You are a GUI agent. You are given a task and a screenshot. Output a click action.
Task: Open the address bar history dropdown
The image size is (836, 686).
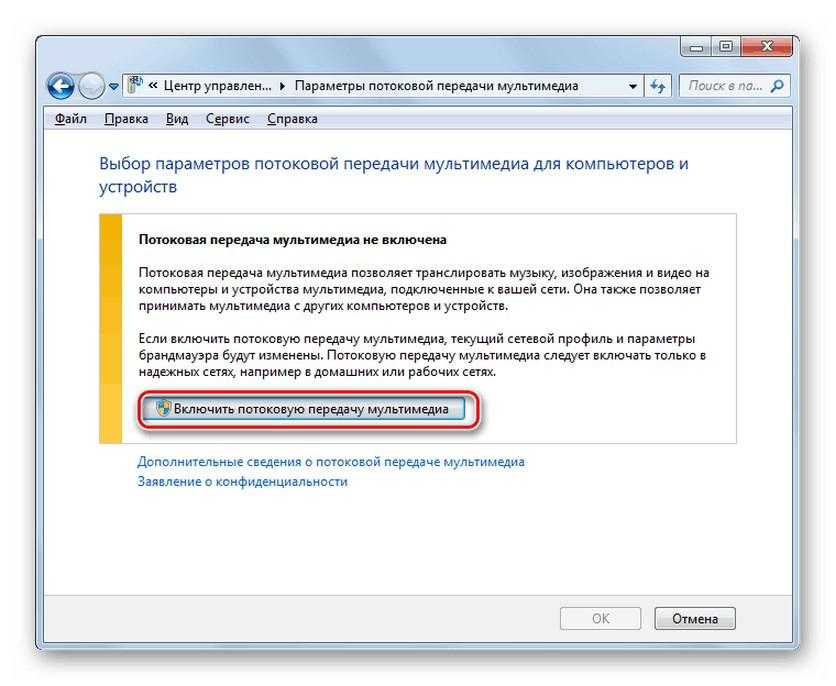(x=632, y=86)
